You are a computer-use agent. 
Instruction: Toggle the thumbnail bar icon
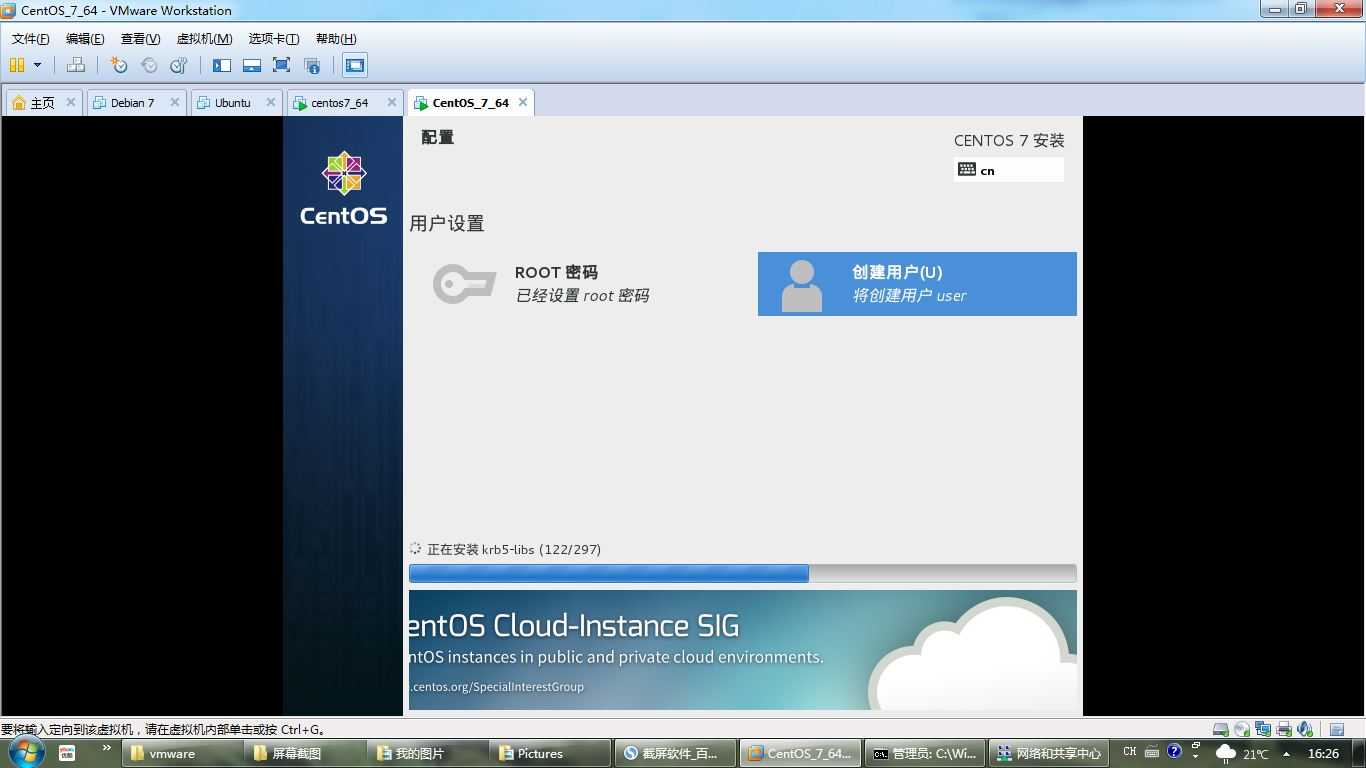252,65
